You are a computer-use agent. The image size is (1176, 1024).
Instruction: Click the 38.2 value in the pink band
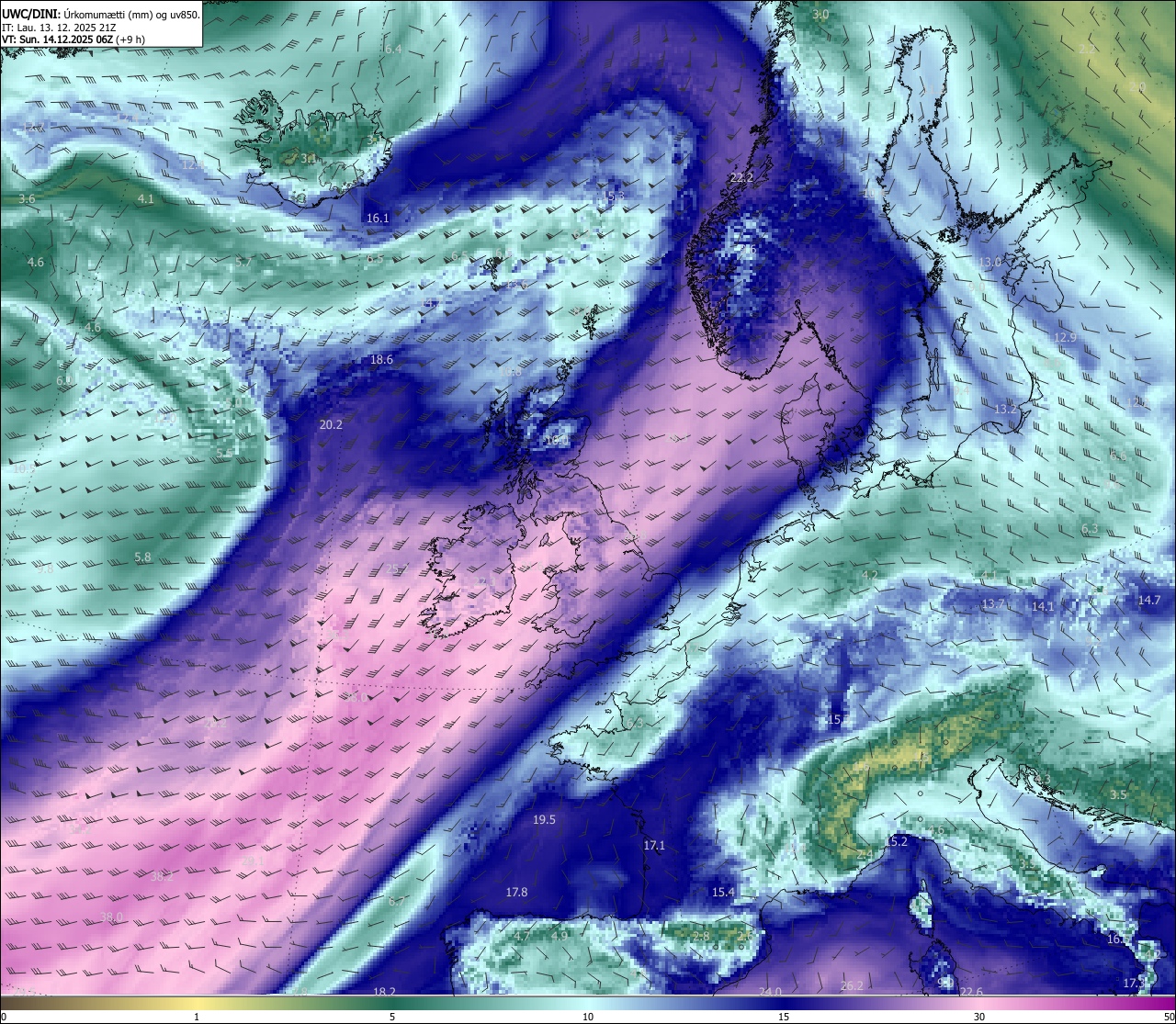click(x=162, y=877)
